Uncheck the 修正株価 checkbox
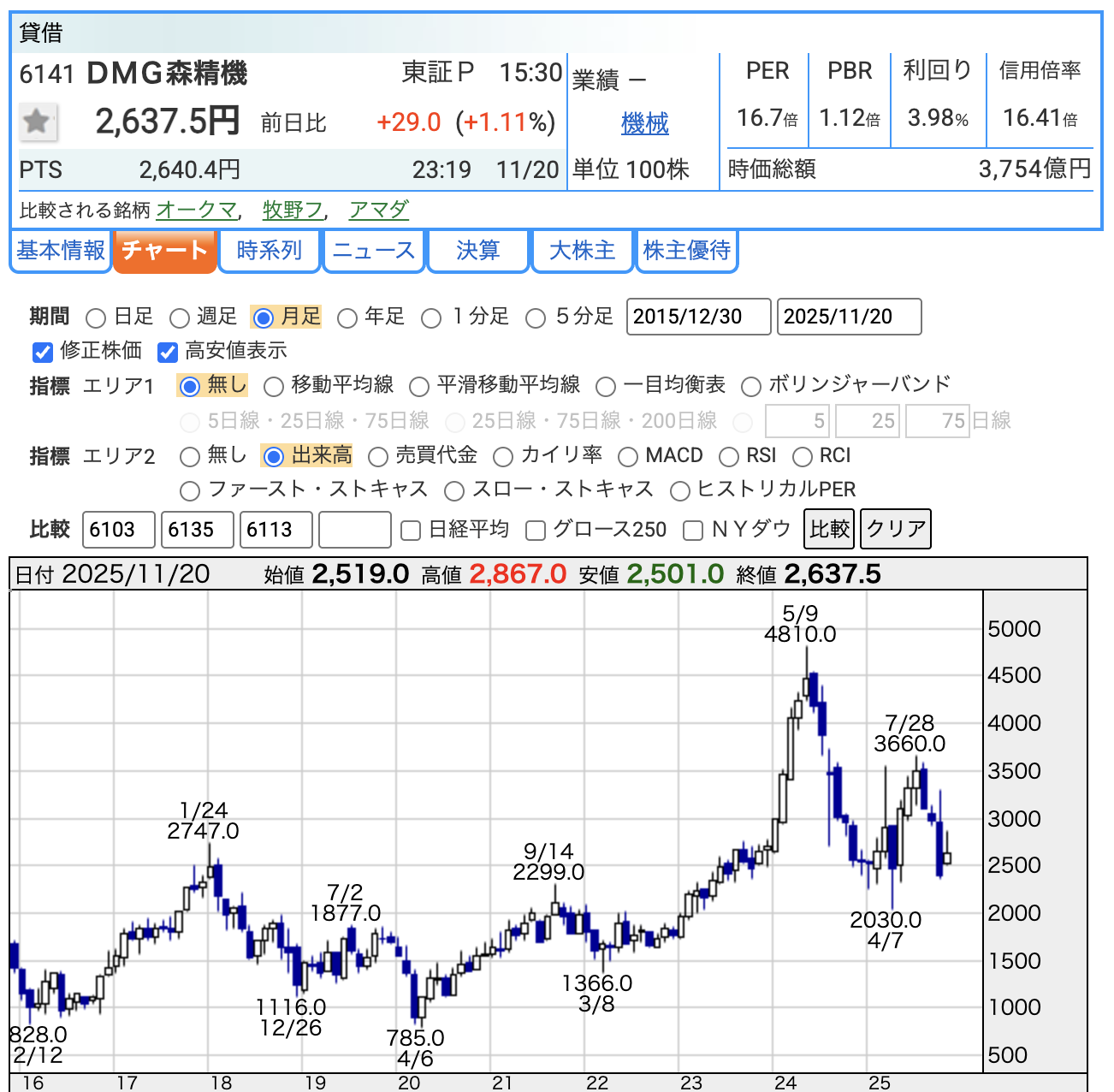 pyautogui.click(x=43, y=352)
